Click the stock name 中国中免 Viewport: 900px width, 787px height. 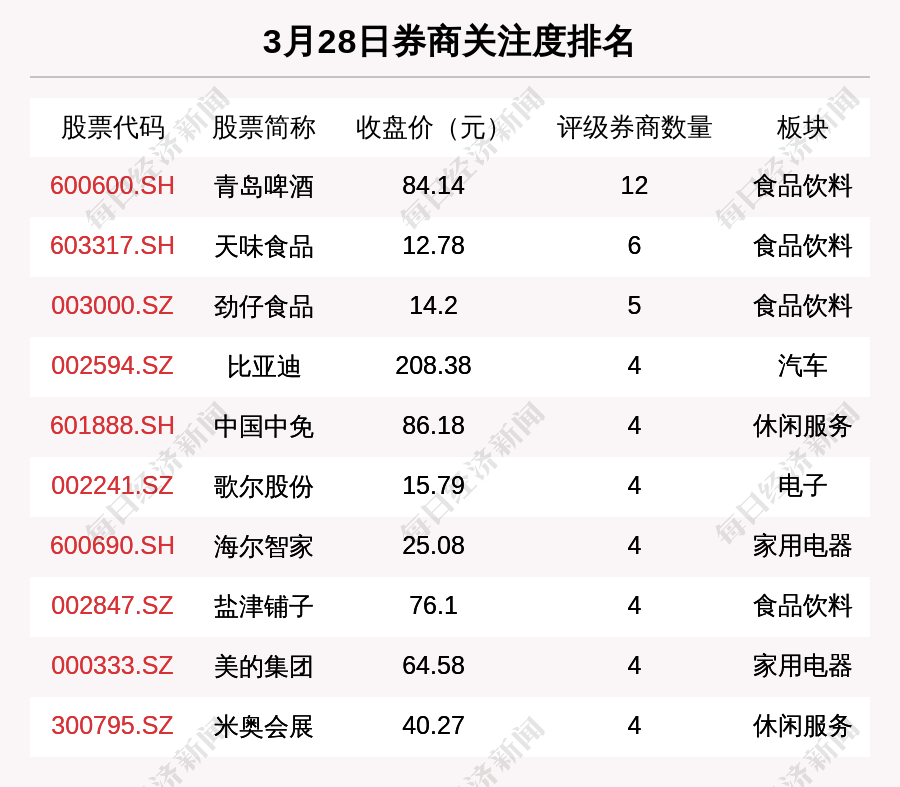pyautogui.click(x=264, y=427)
